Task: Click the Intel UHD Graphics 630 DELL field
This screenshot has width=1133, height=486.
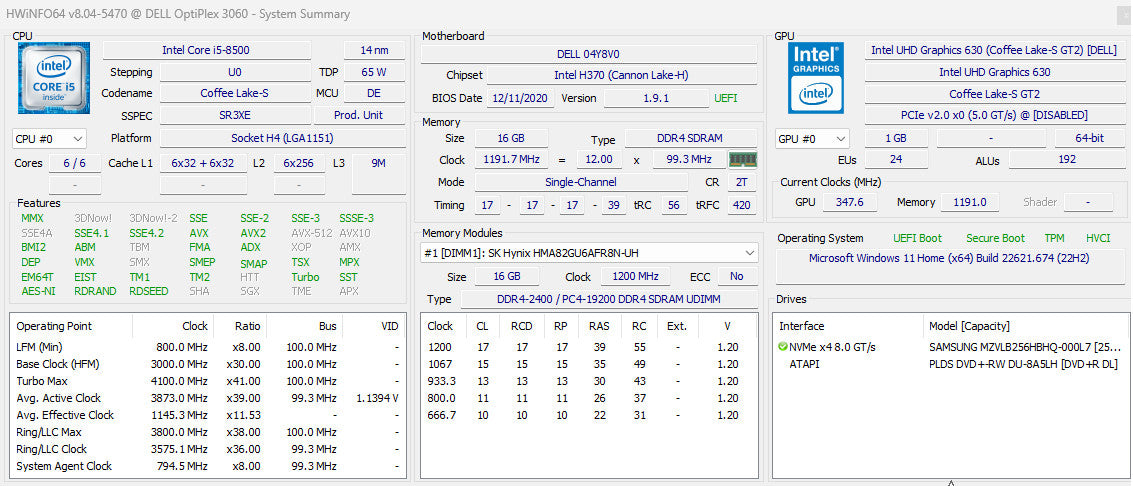Action: pos(994,50)
